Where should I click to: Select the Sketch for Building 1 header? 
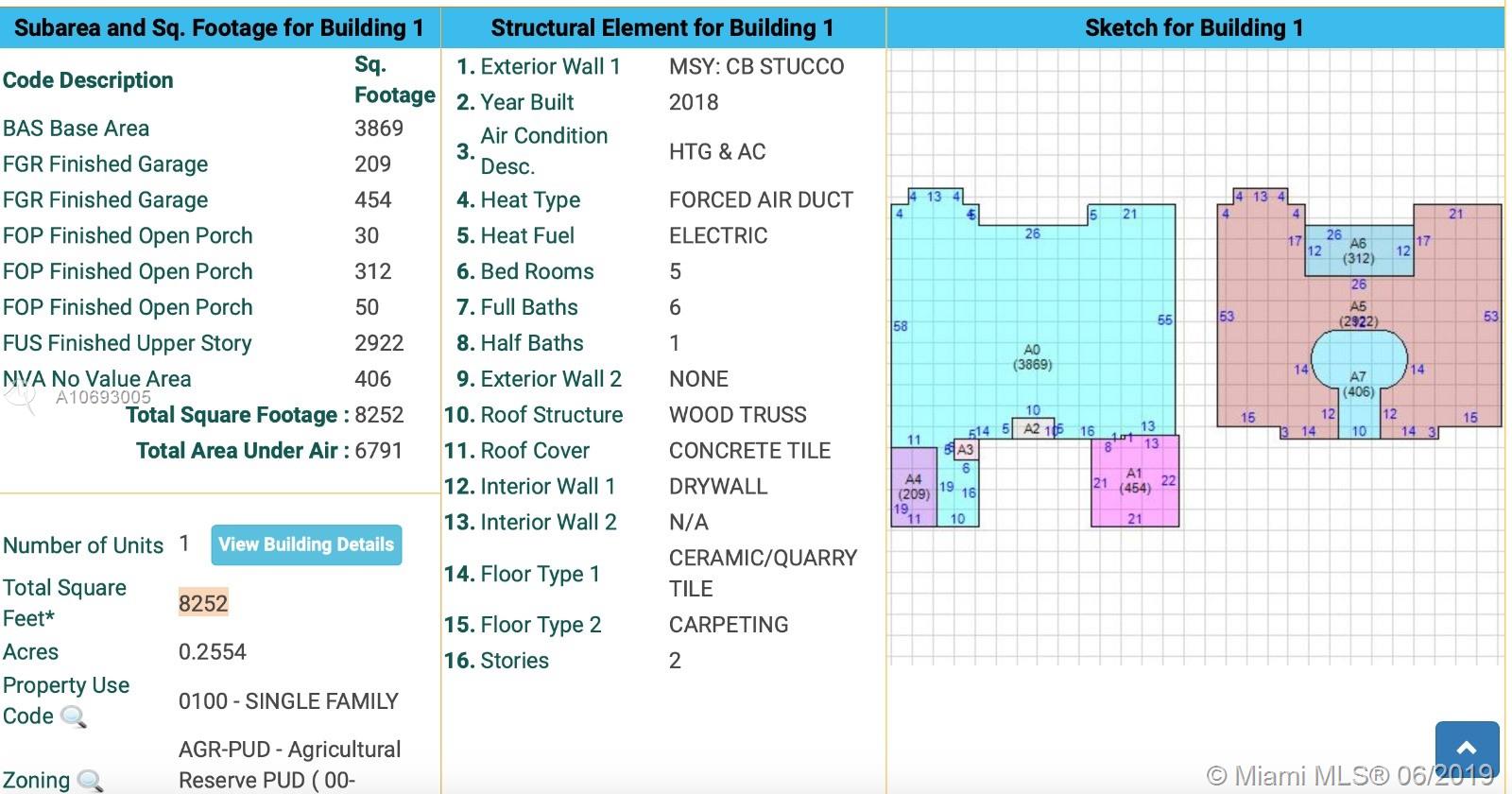pyautogui.click(x=1194, y=27)
